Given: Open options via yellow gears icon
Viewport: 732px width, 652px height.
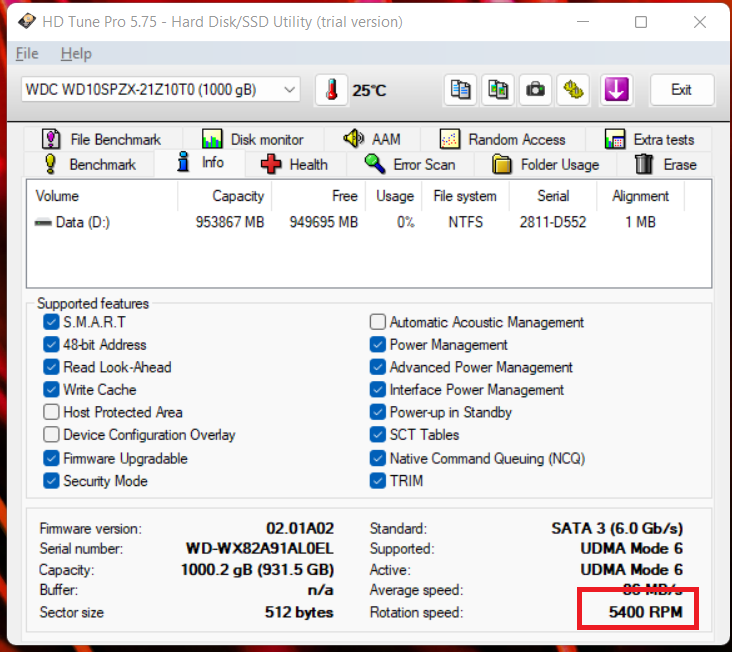Looking at the screenshot, I should click(x=573, y=90).
